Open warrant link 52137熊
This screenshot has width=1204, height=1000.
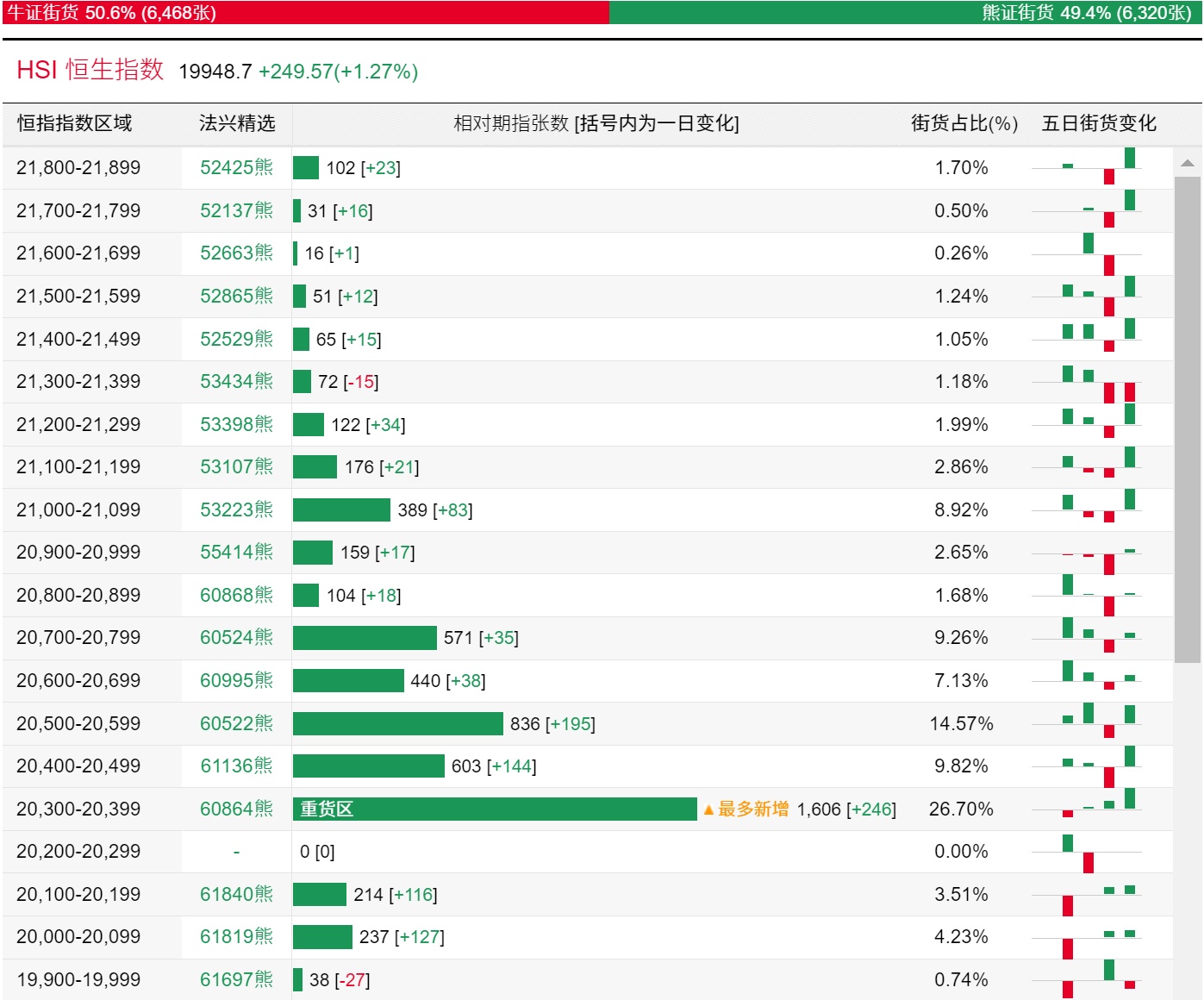pyautogui.click(x=236, y=210)
